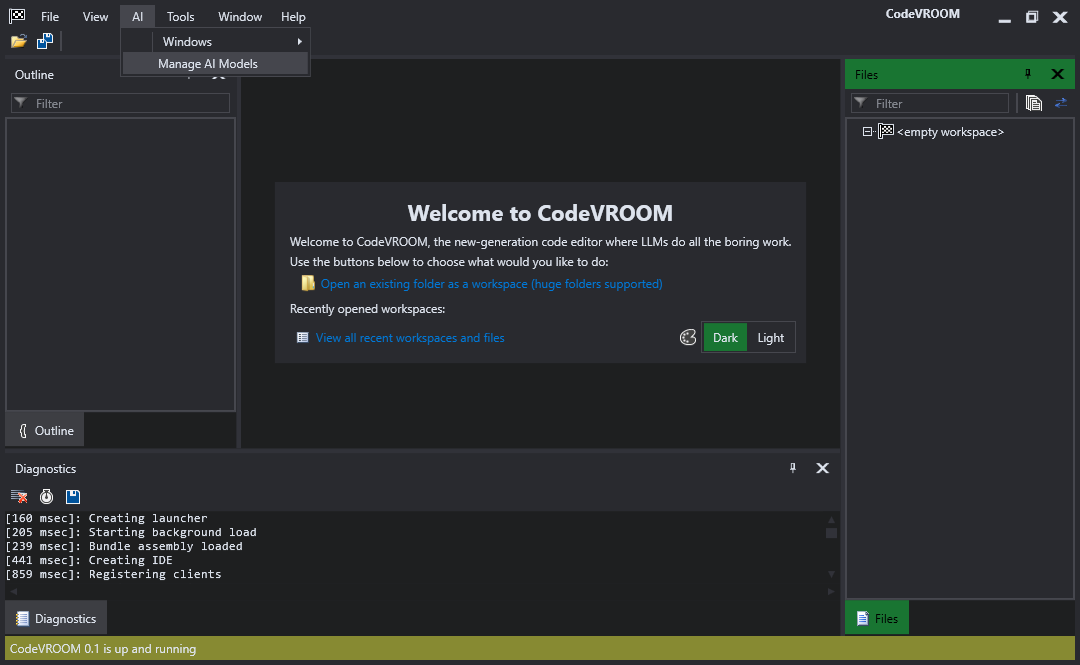1080x665 pixels.
Task: Maximize the CodeVROOM window
Action: (1032, 17)
